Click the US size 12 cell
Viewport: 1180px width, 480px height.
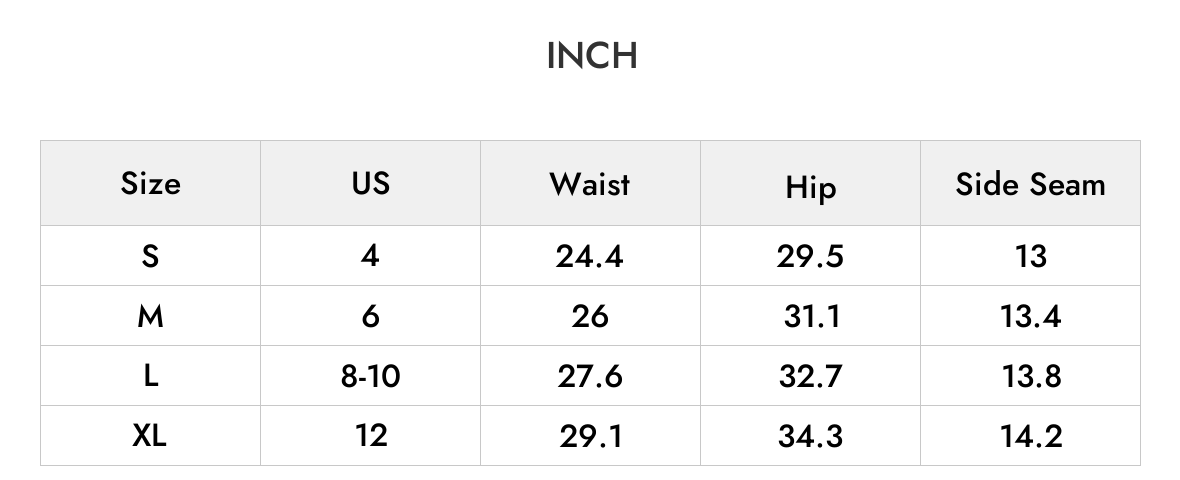pos(371,436)
